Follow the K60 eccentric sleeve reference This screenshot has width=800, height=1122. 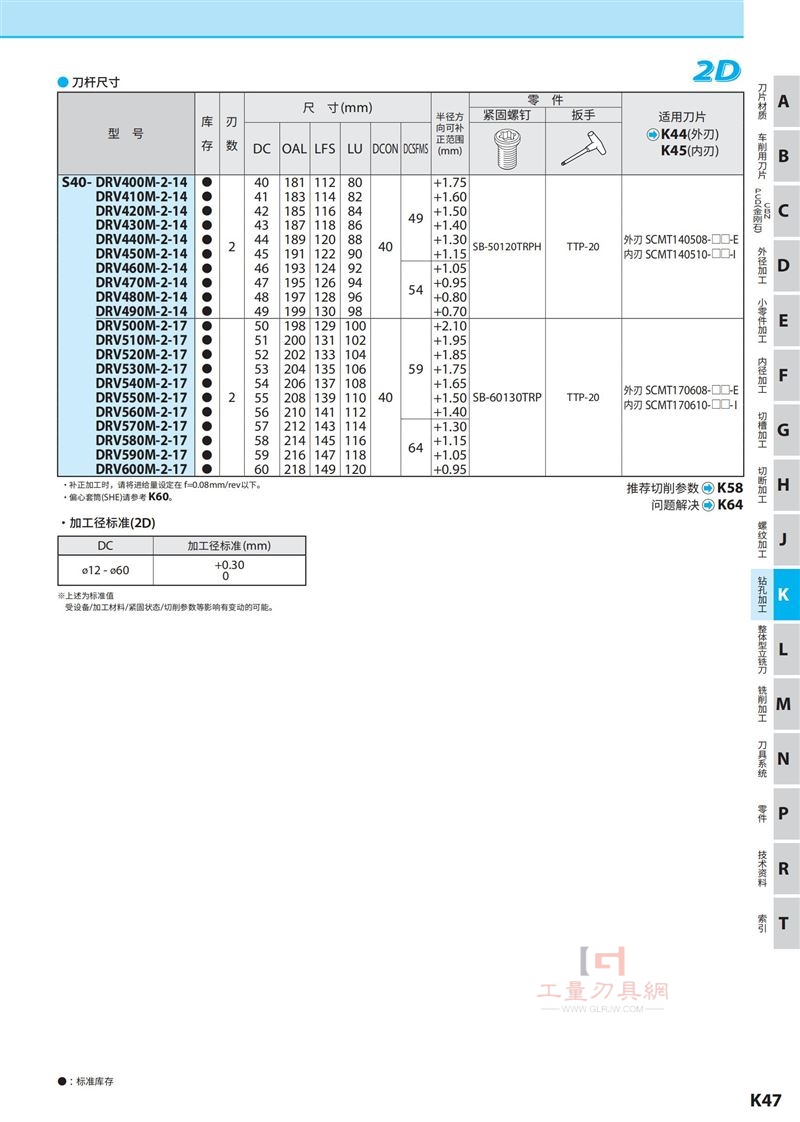point(159,497)
